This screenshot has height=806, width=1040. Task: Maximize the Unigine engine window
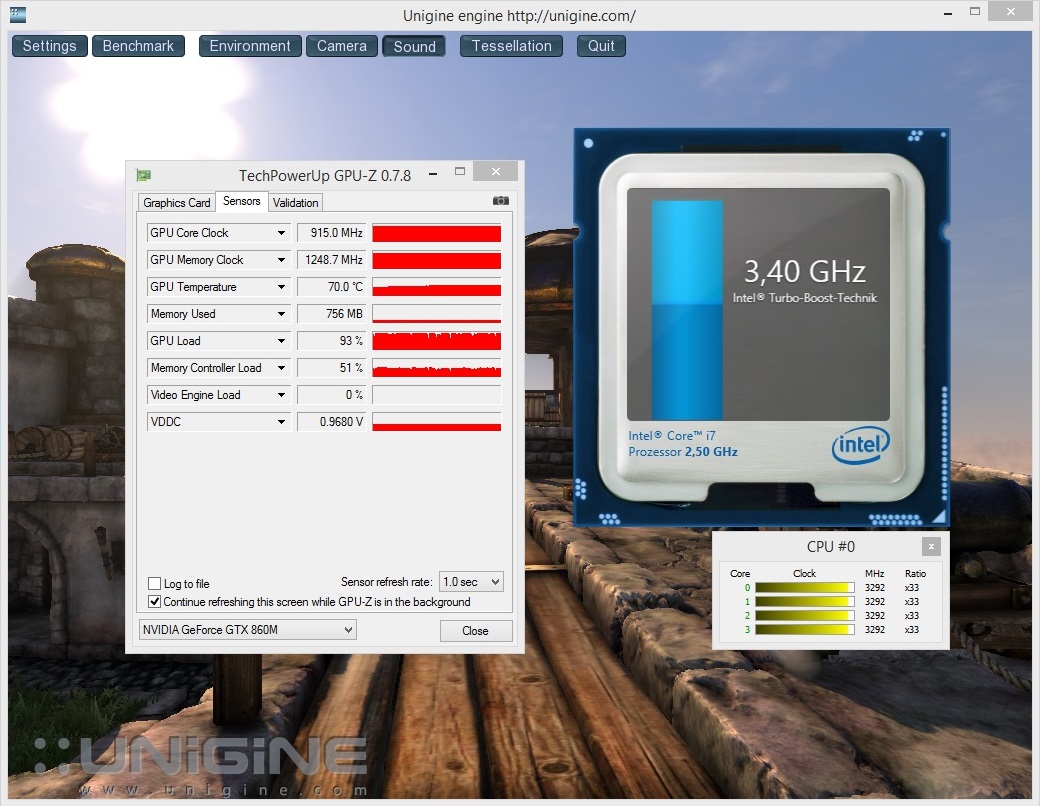coord(975,11)
